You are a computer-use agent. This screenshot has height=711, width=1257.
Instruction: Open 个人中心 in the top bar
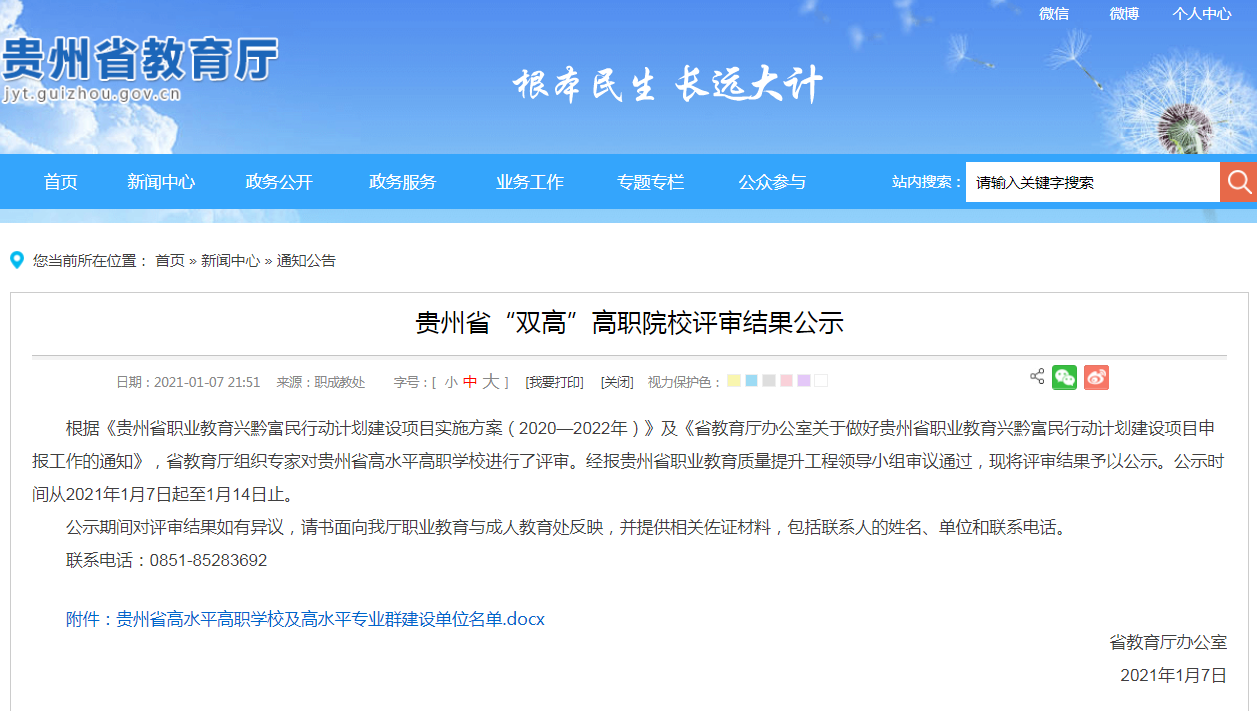coord(1201,14)
